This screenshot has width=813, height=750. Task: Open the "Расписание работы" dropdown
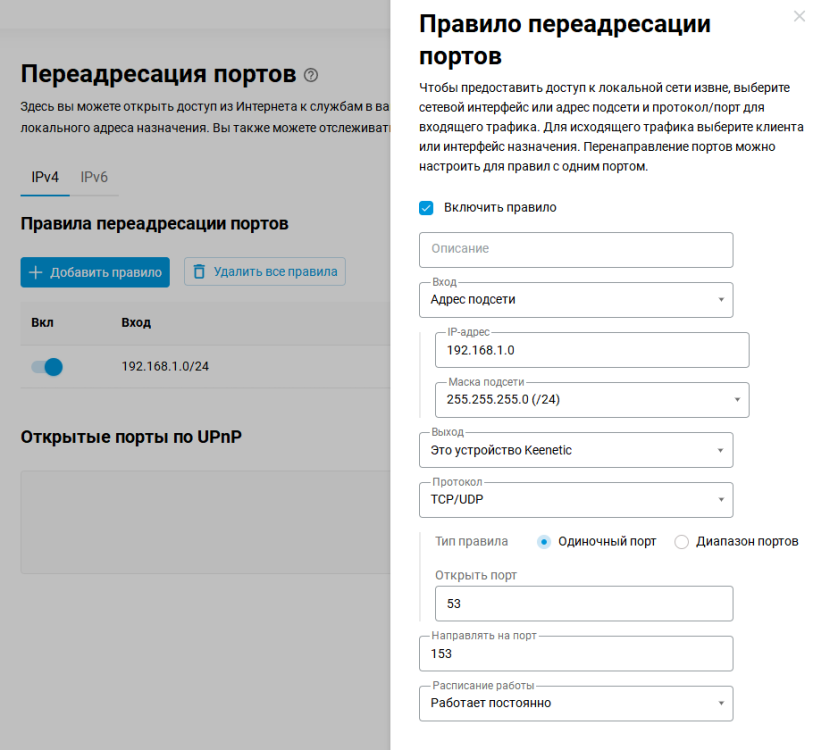[575, 703]
